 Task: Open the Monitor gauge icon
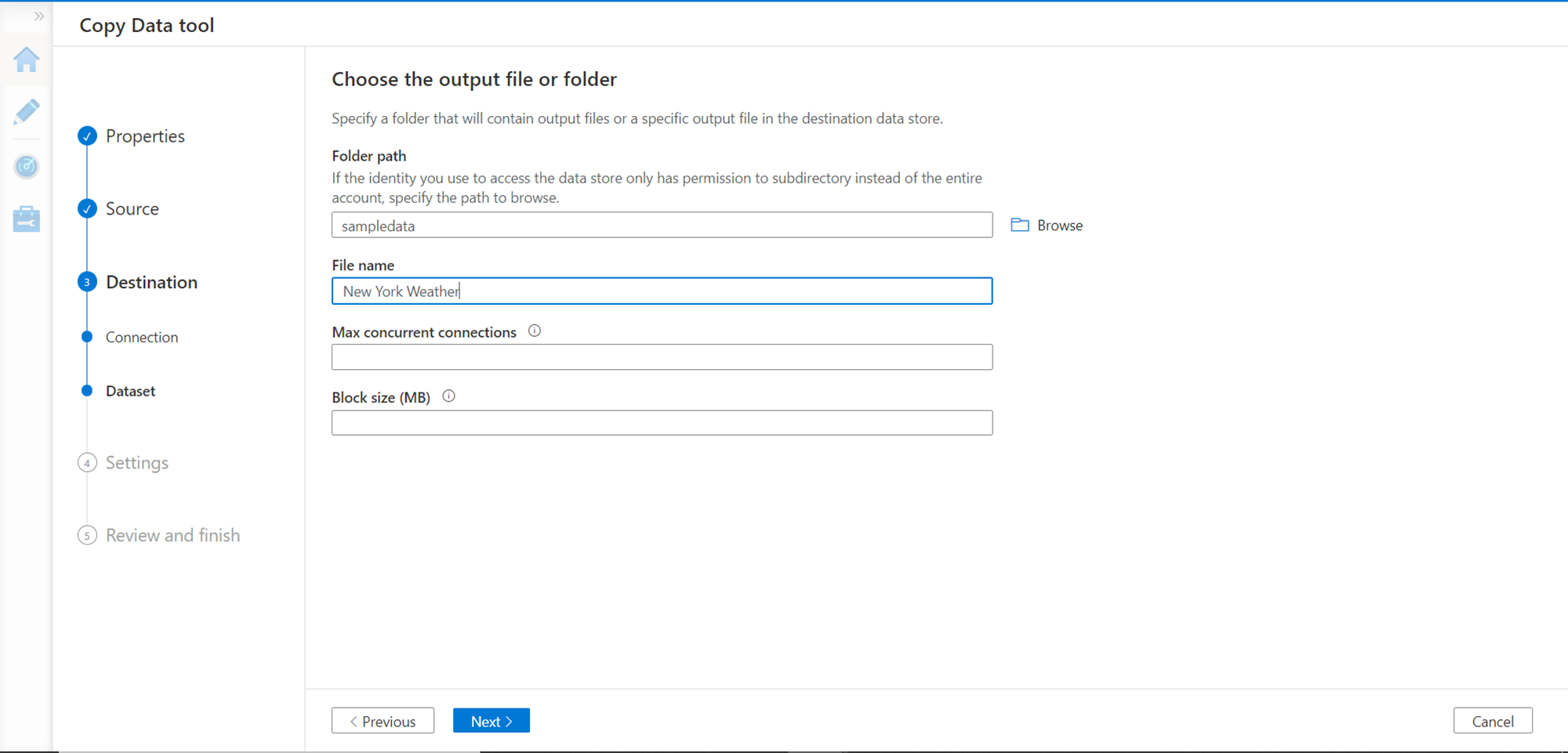pos(27,166)
